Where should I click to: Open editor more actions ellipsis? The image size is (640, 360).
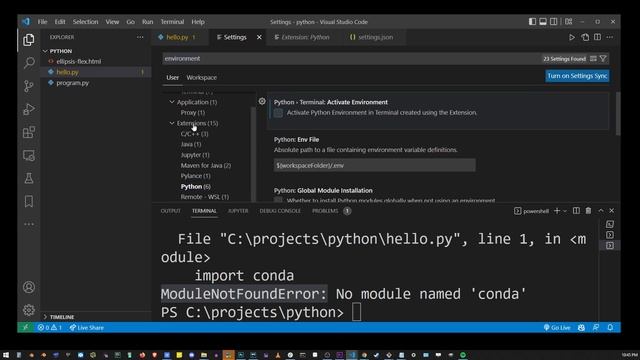coord(610,37)
